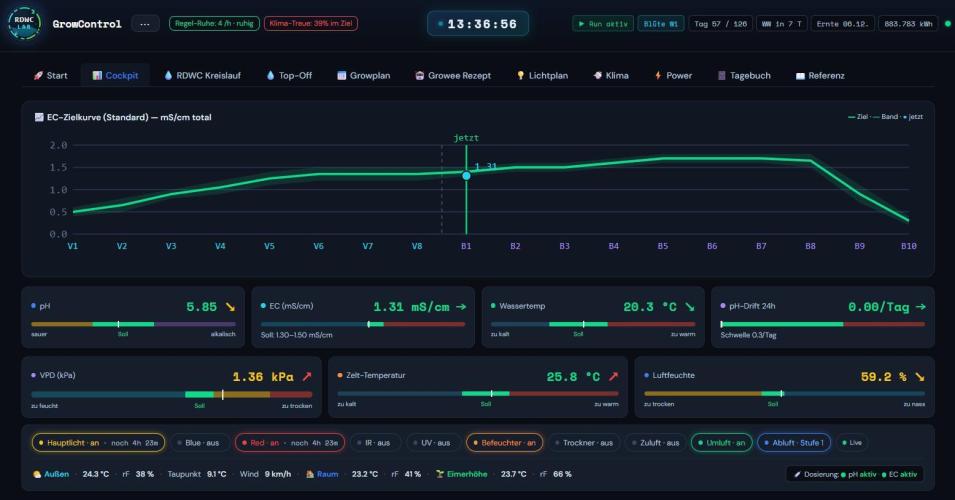Click the Abluft Stufe 1 chip

[794, 443]
